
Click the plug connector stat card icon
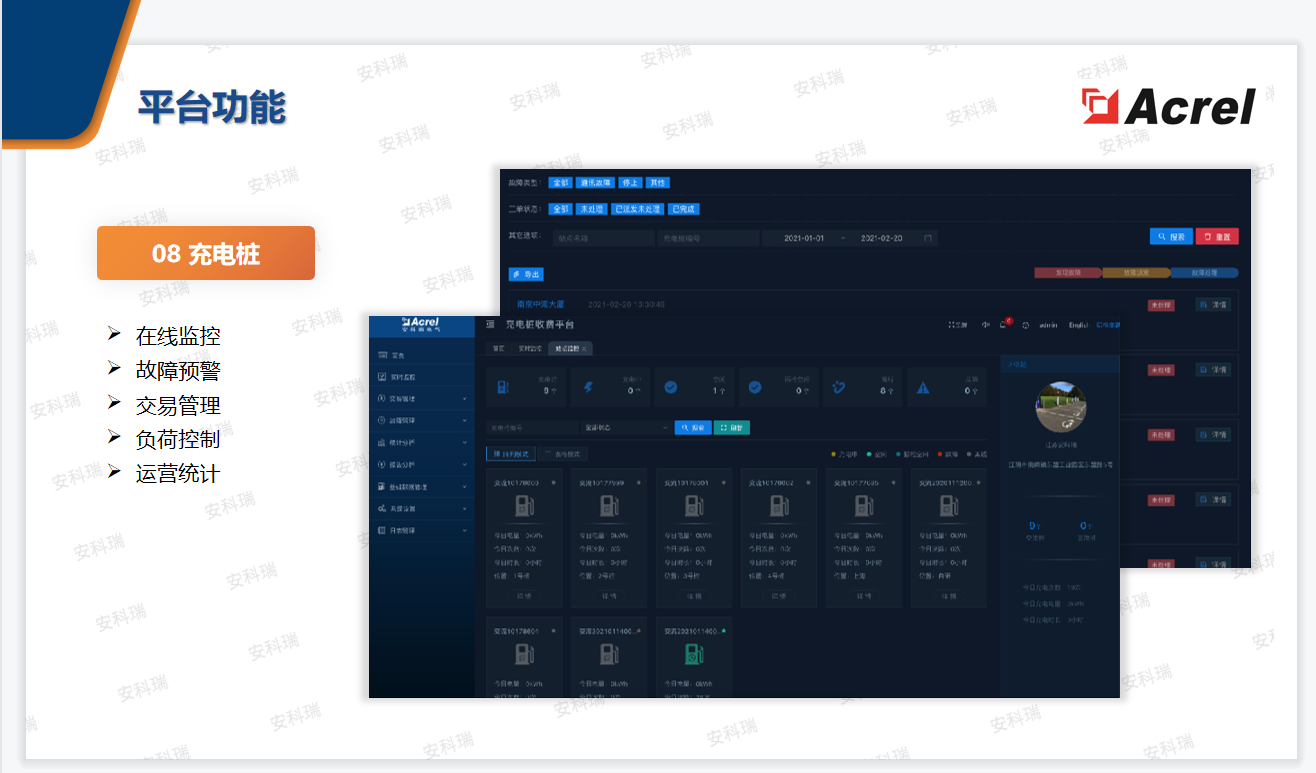(x=839, y=387)
